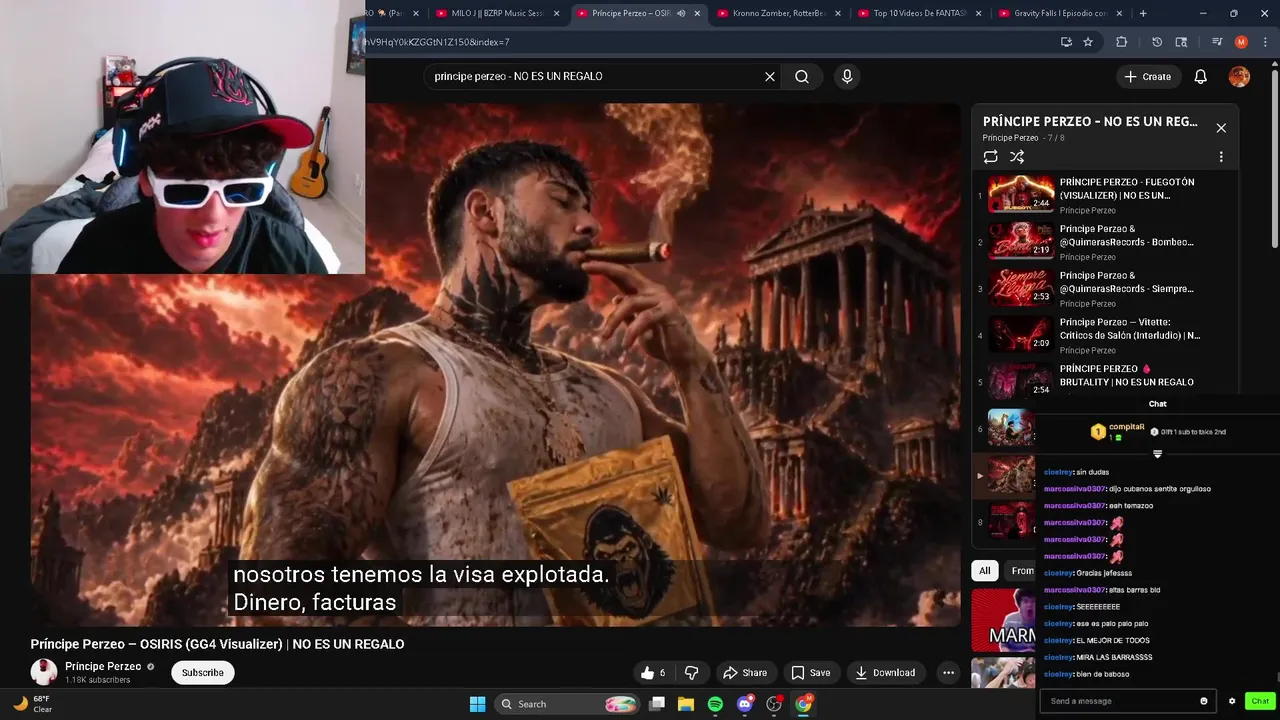
Task: Switch to Gravity Falls Episodio tab
Action: pyautogui.click(x=1058, y=13)
